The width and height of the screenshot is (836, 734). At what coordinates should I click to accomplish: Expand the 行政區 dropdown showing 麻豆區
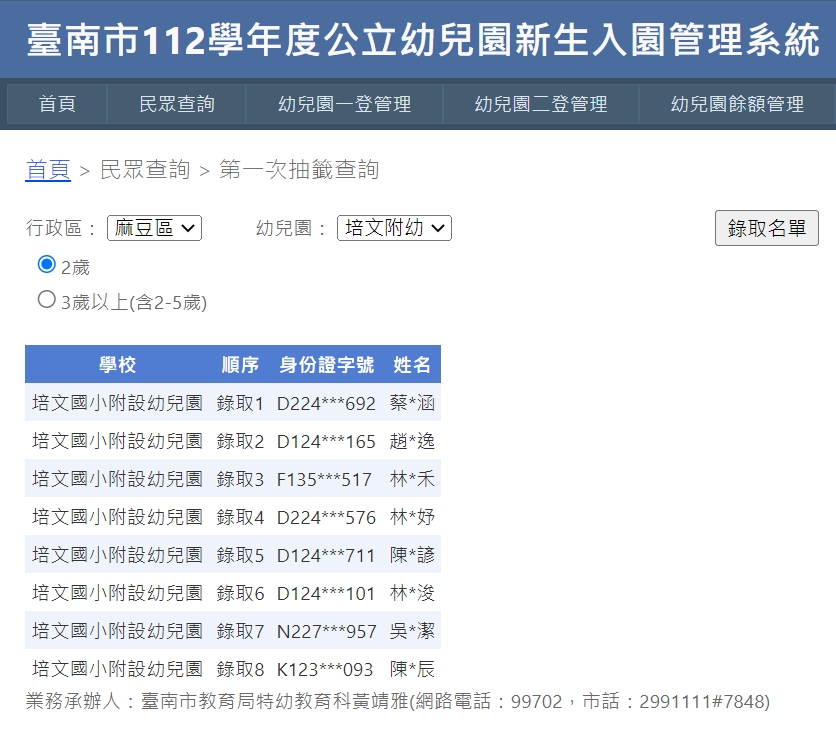click(x=154, y=228)
